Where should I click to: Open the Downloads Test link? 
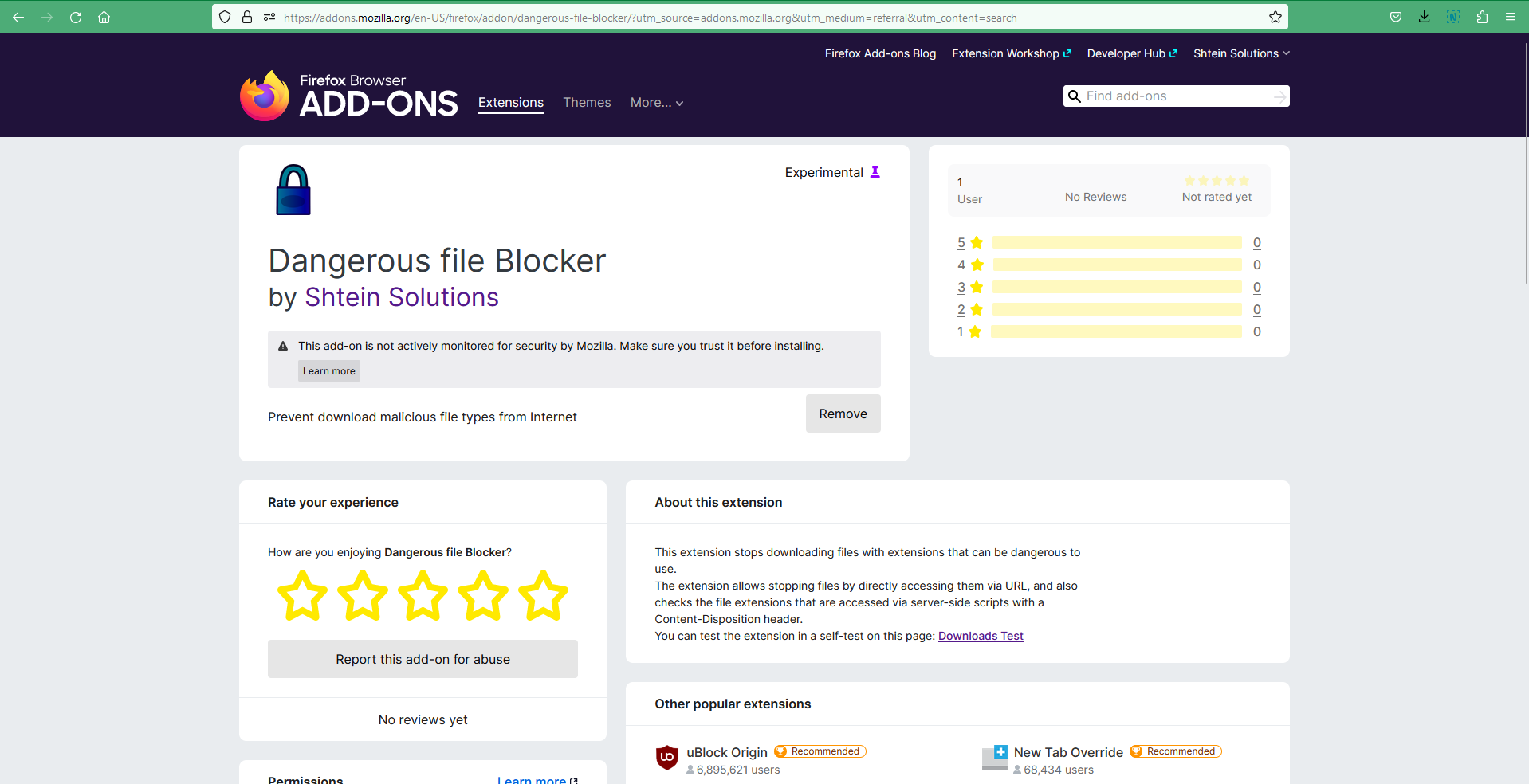[981, 636]
